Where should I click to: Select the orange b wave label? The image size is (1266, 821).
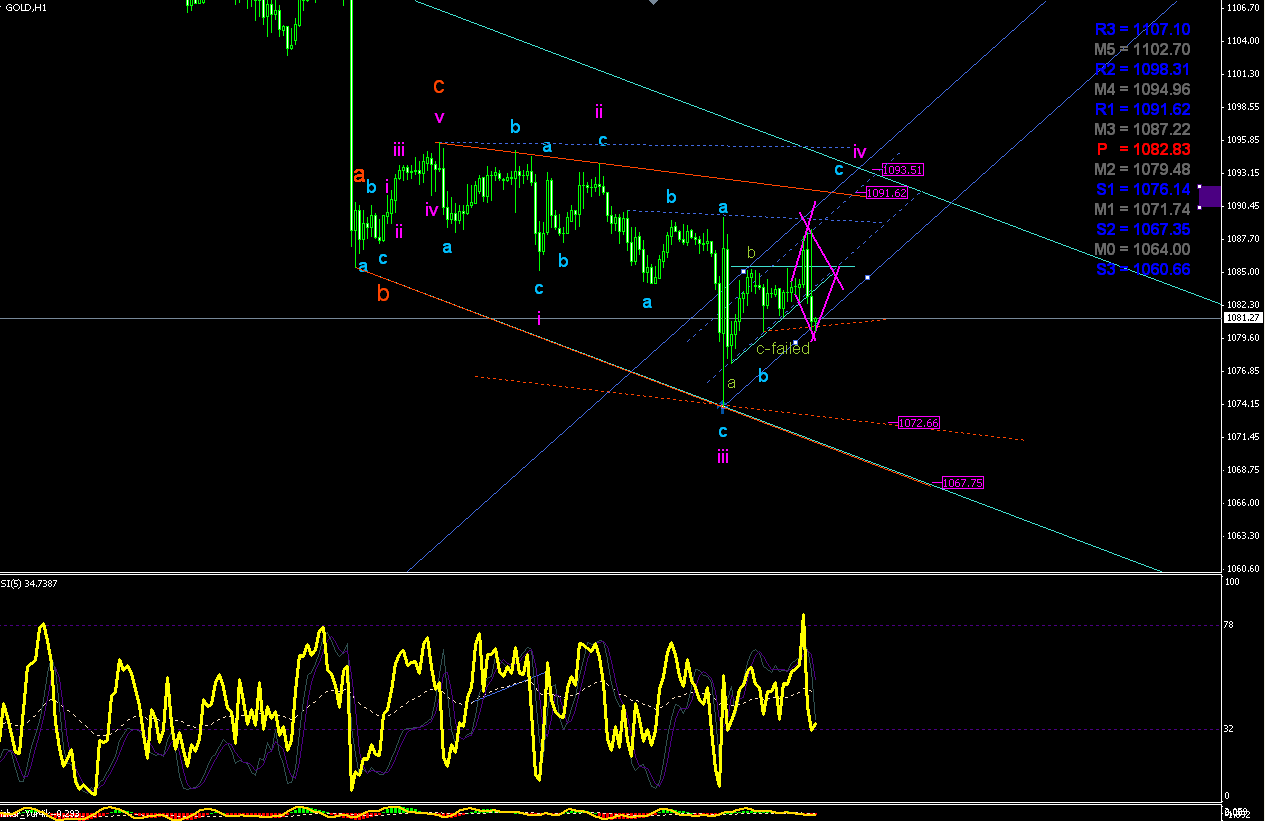[x=384, y=294]
